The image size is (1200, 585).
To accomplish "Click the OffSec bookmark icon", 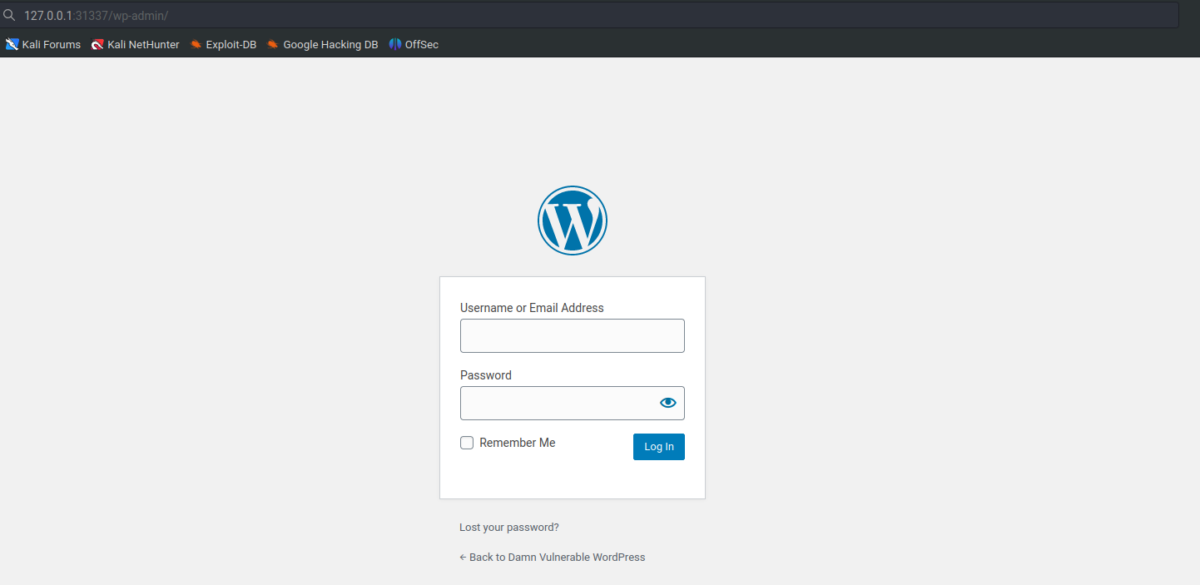I will 394,44.
